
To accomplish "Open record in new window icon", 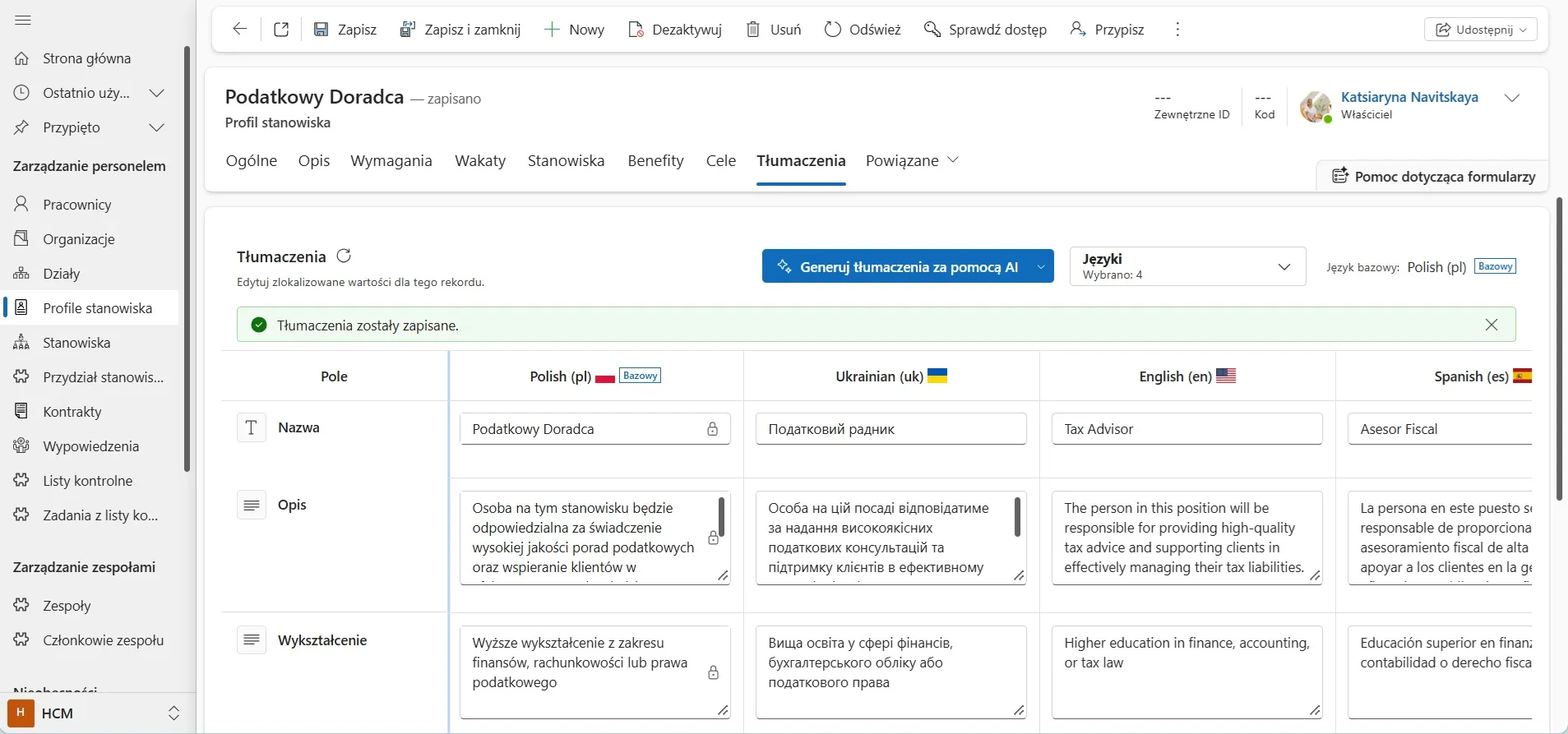I will pyautogui.click(x=281, y=30).
